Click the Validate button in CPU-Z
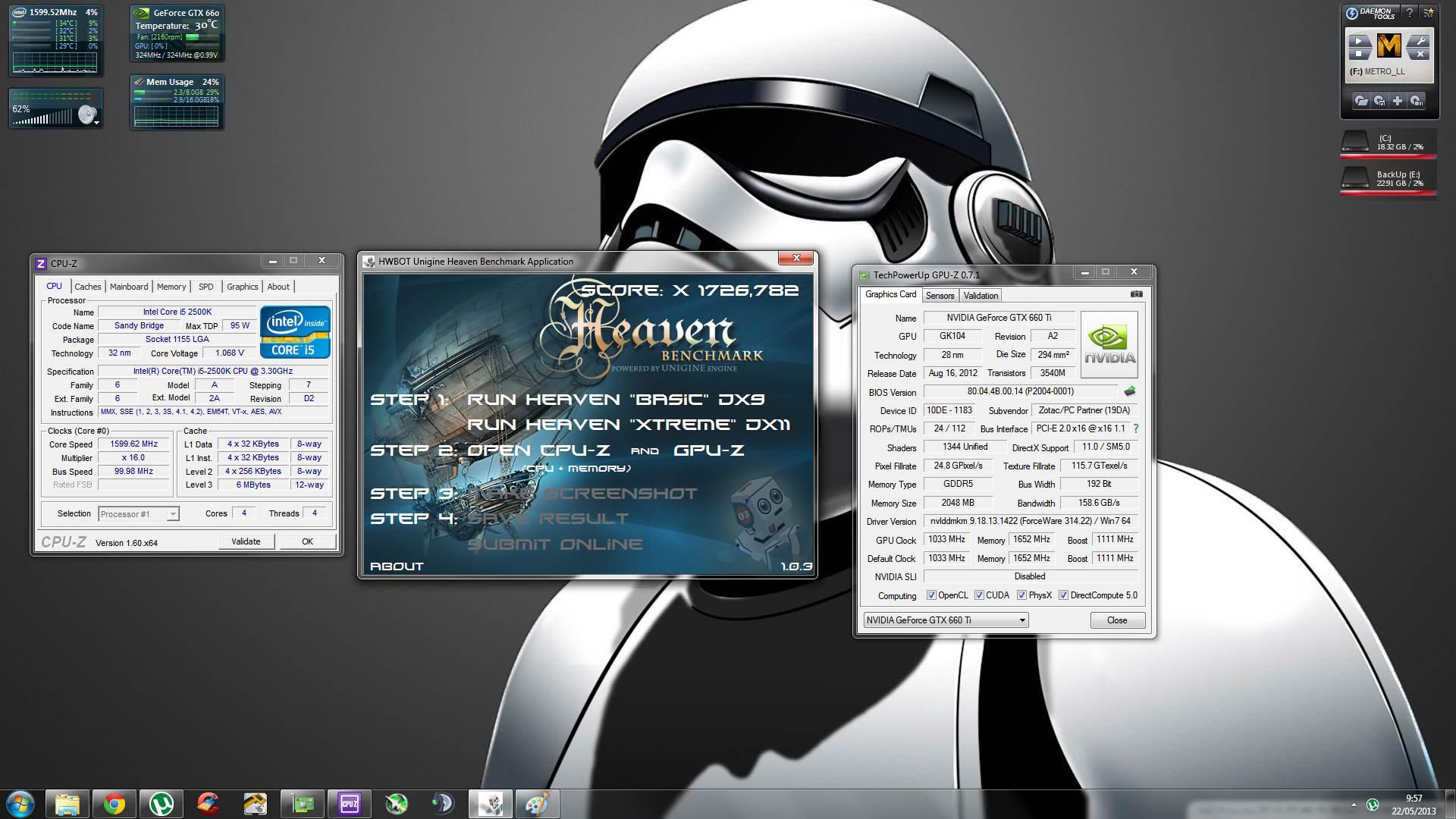The image size is (1456, 819). [246, 541]
